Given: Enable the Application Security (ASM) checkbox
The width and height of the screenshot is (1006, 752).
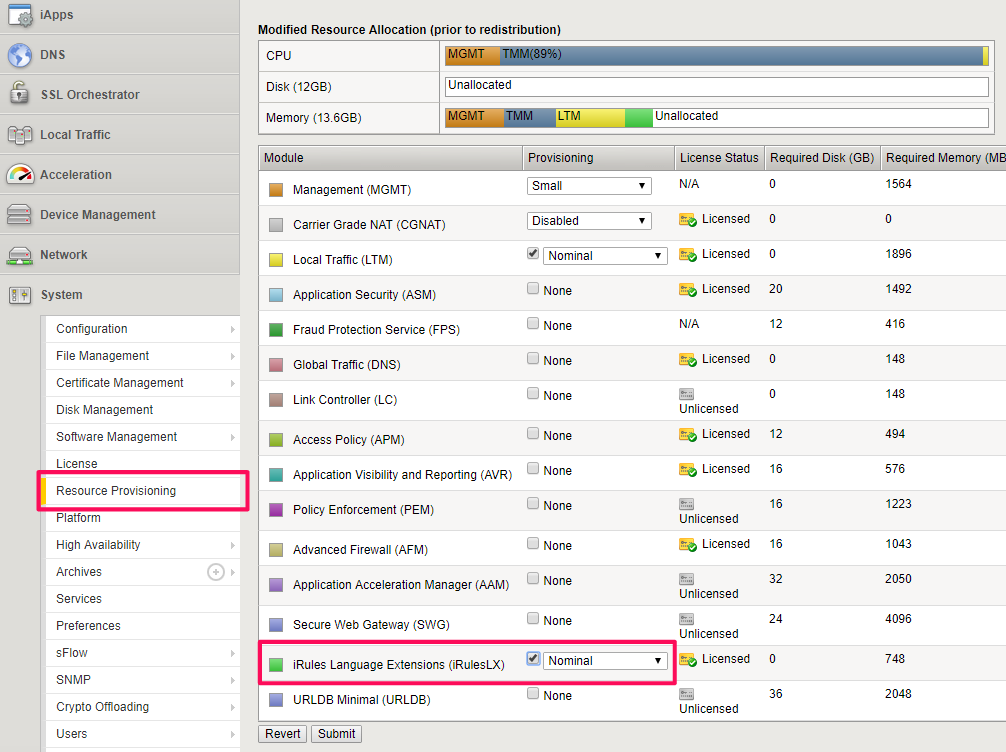Looking at the screenshot, I should point(533,288).
